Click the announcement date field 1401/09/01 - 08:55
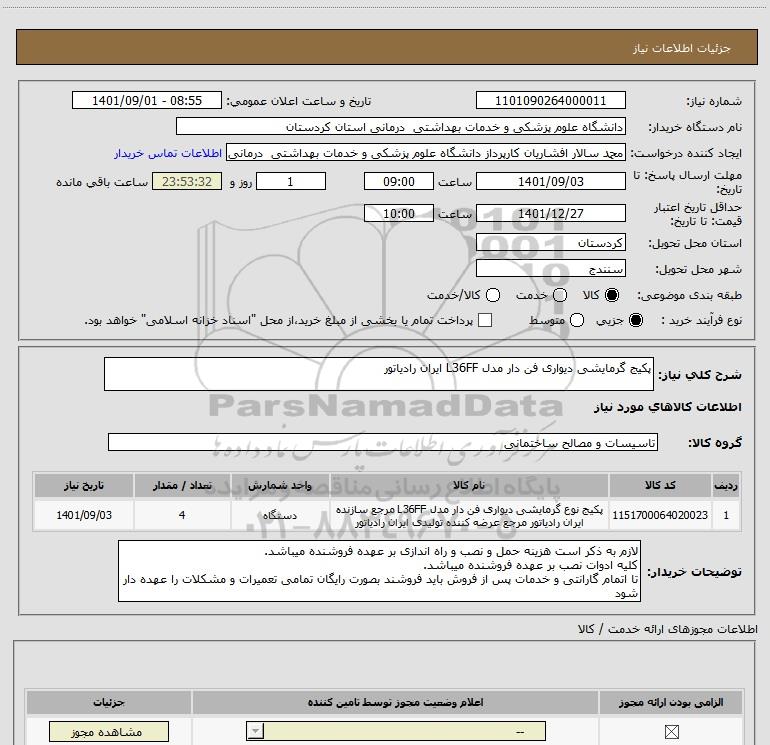This screenshot has width=770, height=745. pyautogui.click(x=147, y=101)
